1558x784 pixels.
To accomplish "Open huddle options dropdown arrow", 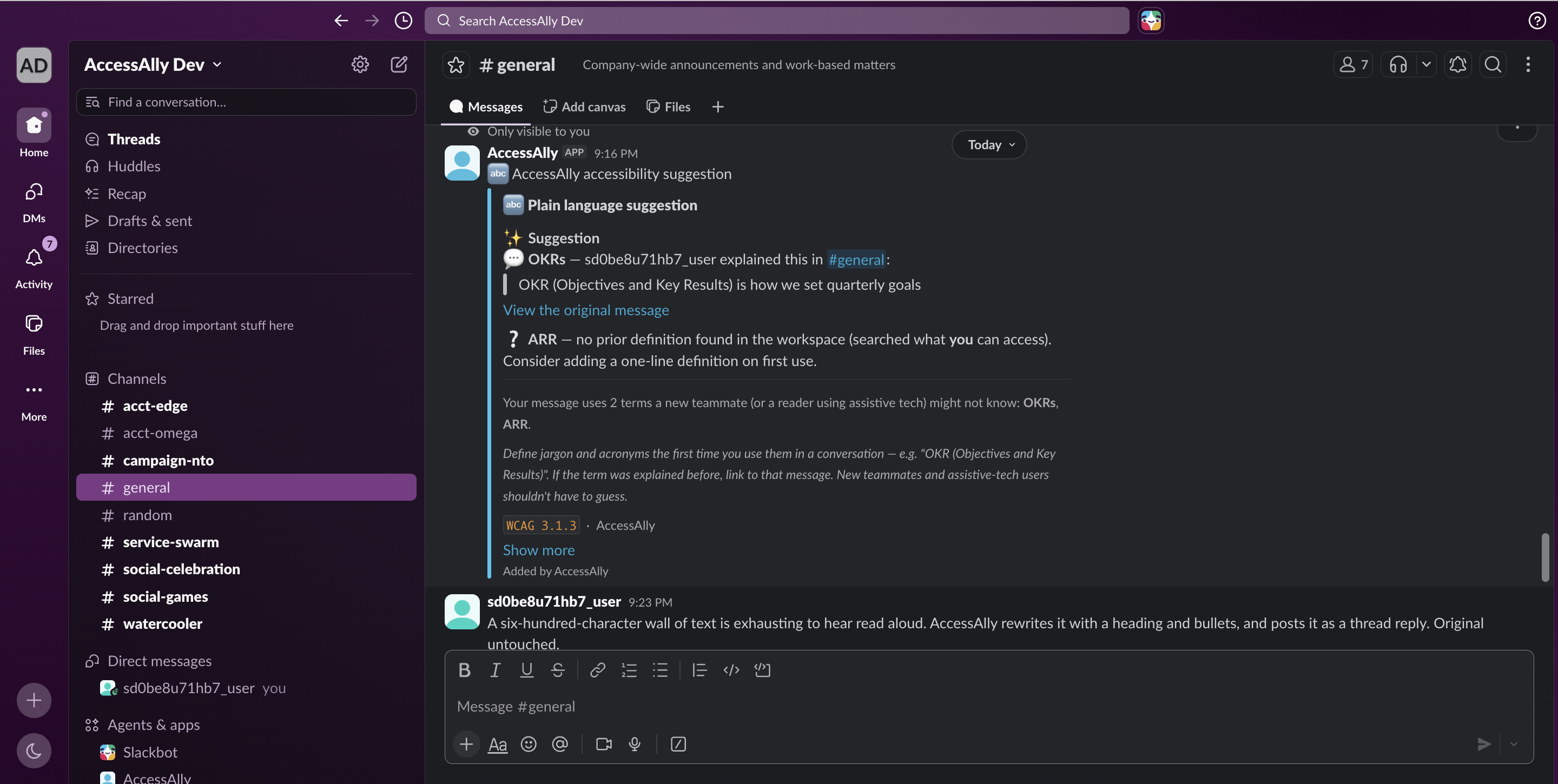I will 1425,64.
